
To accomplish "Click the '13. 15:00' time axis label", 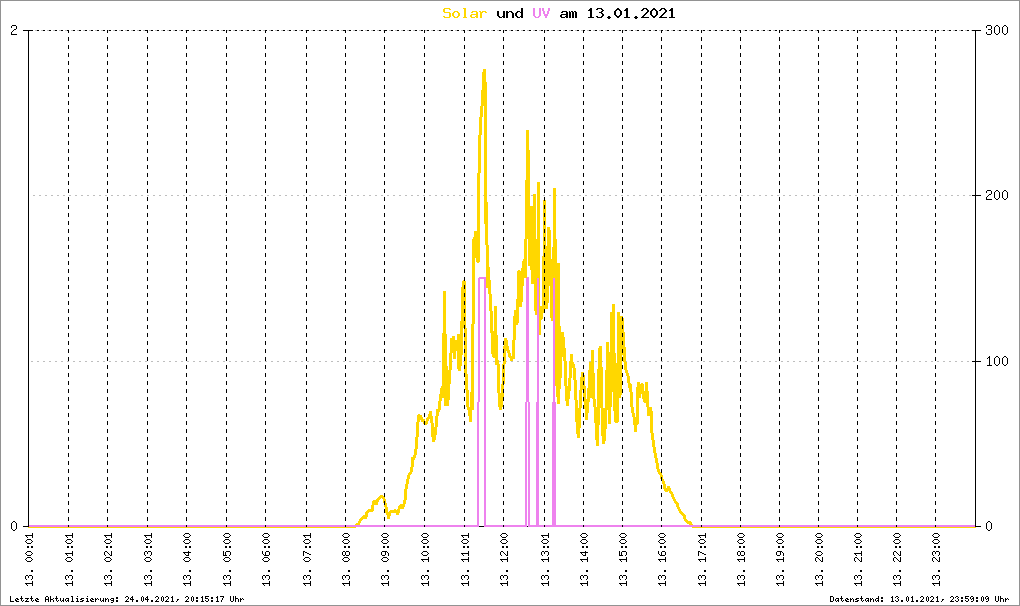I will [623, 560].
